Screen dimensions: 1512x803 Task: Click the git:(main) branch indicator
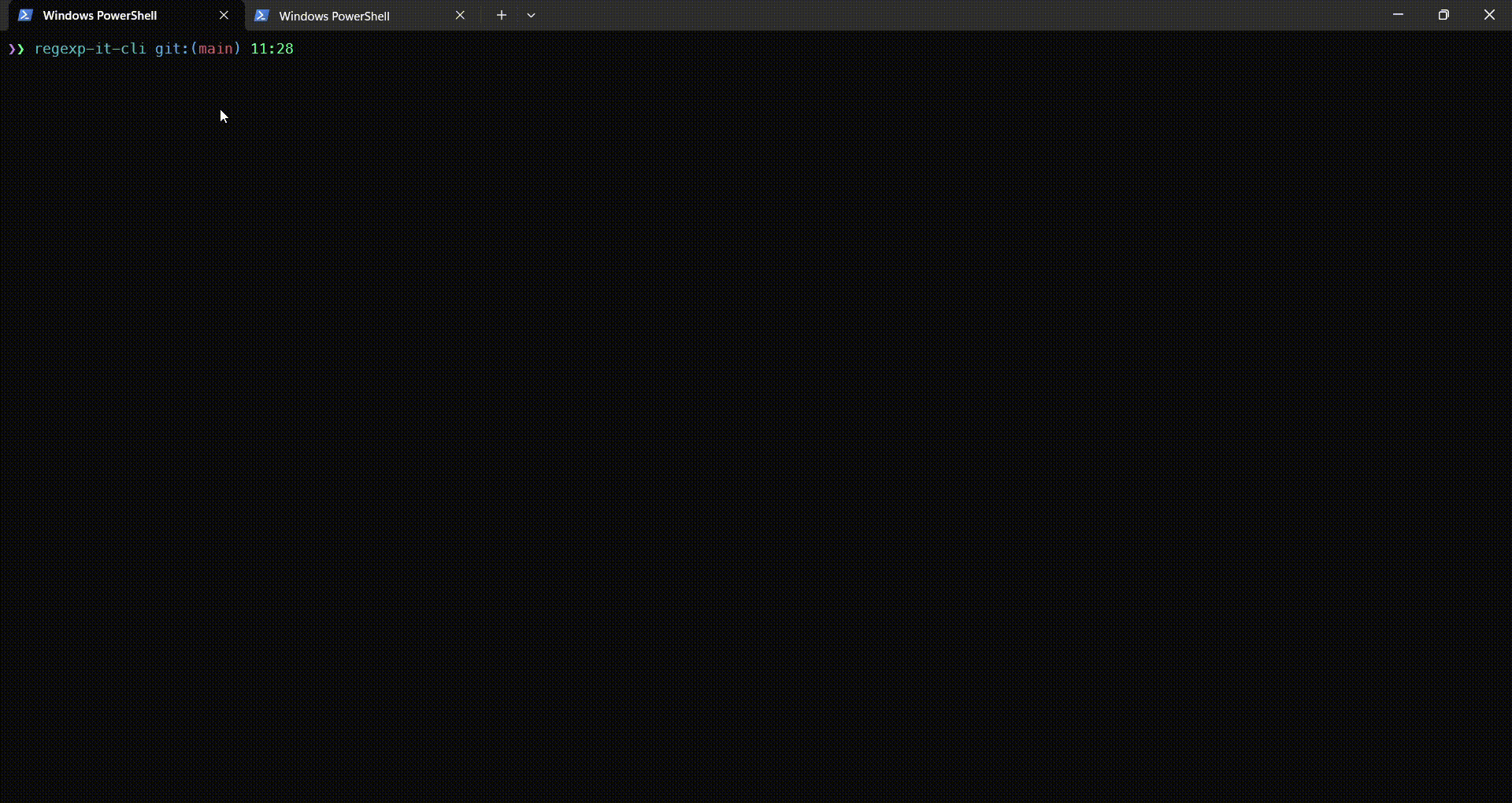[x=198, y=49]
